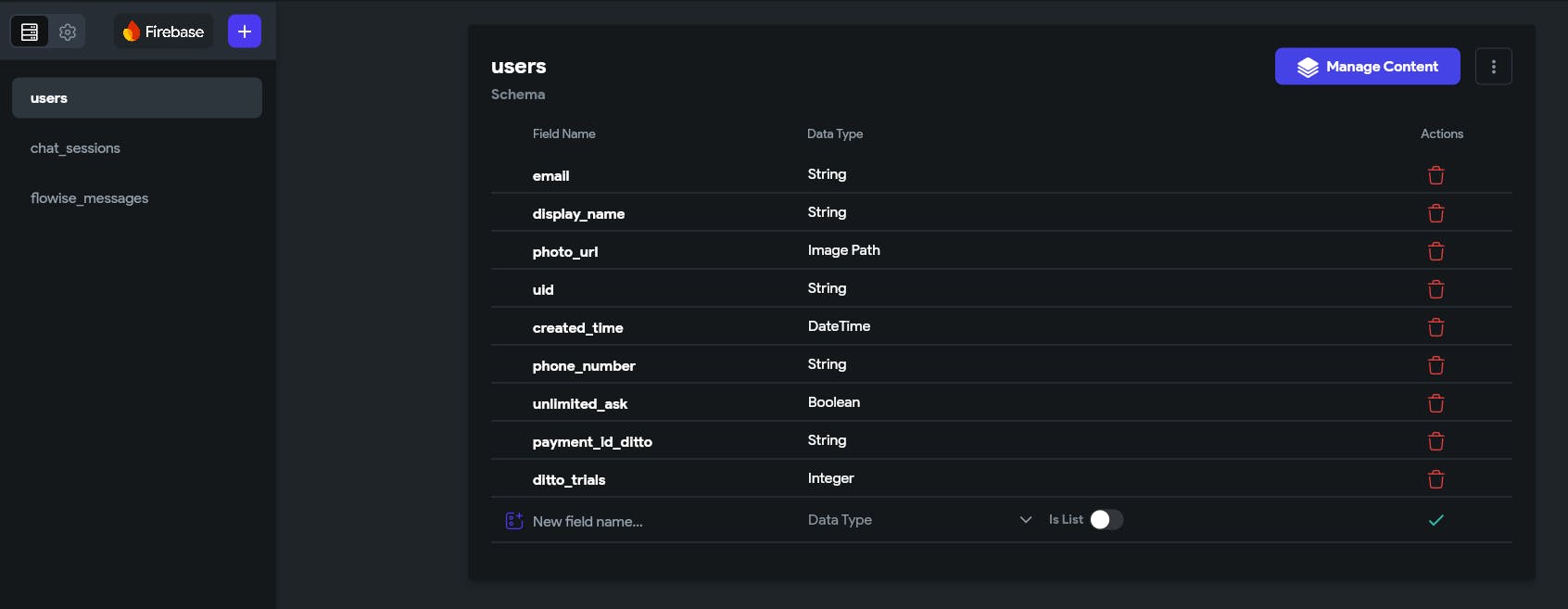Open the settings gear icon
Screen dimensions: 1568x609
coord(68,32)
